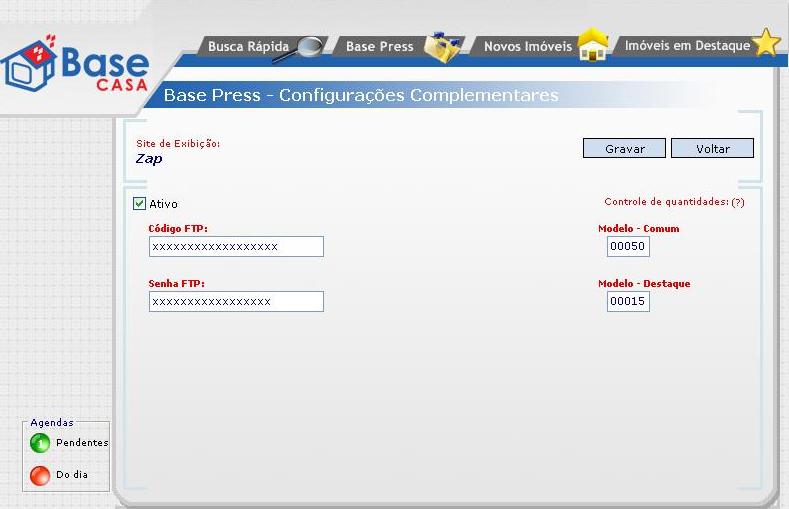Click the Pendentes agenda text label

point(82,443)
